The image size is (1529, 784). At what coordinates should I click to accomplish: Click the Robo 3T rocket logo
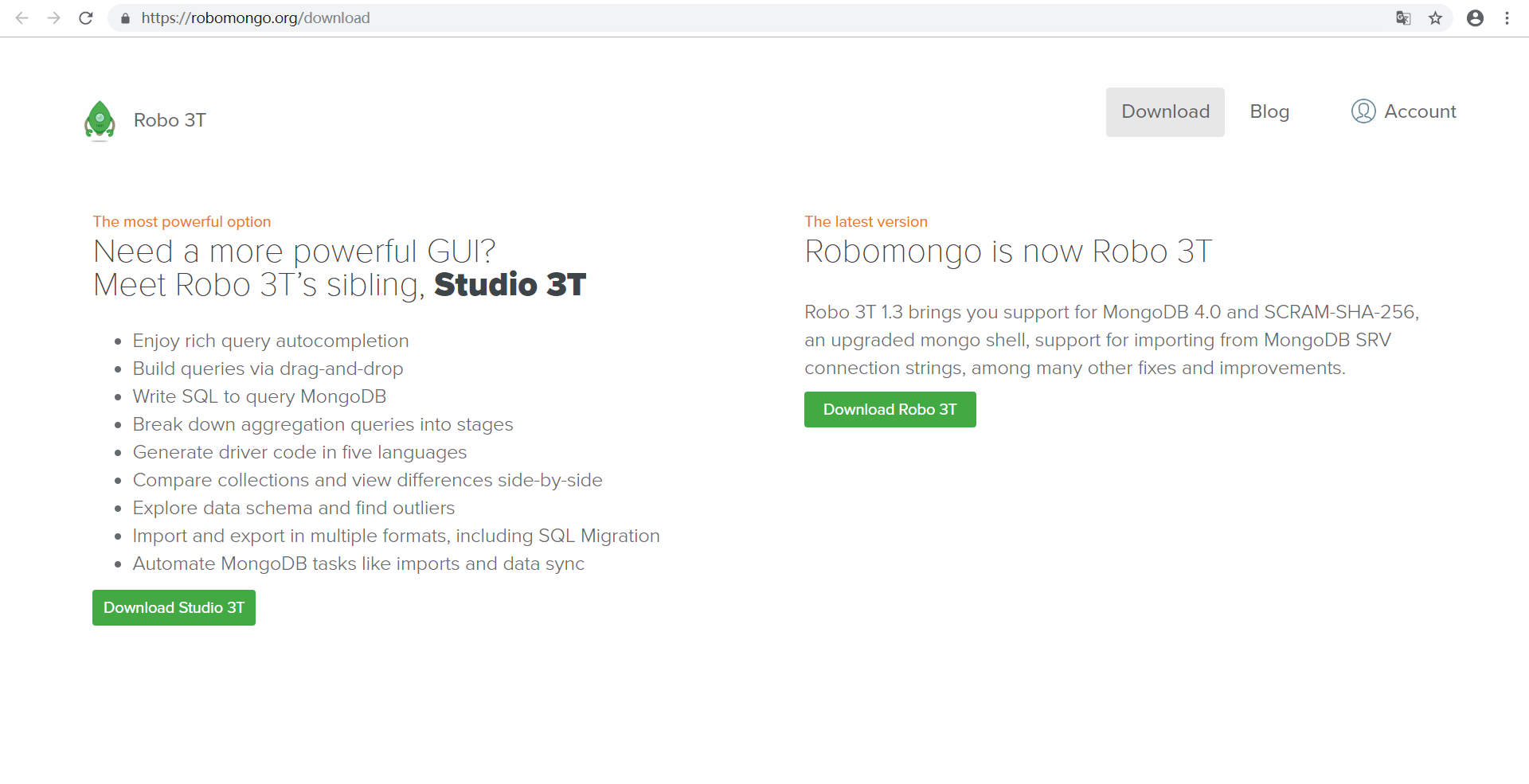100,120
